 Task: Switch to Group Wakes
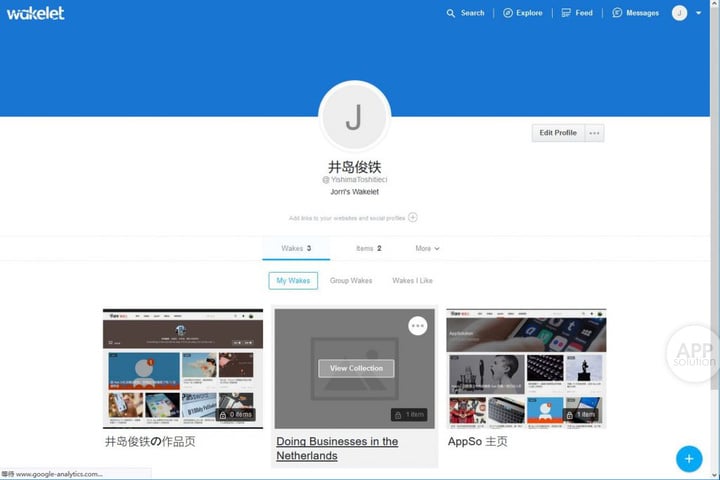pos(351,281)
